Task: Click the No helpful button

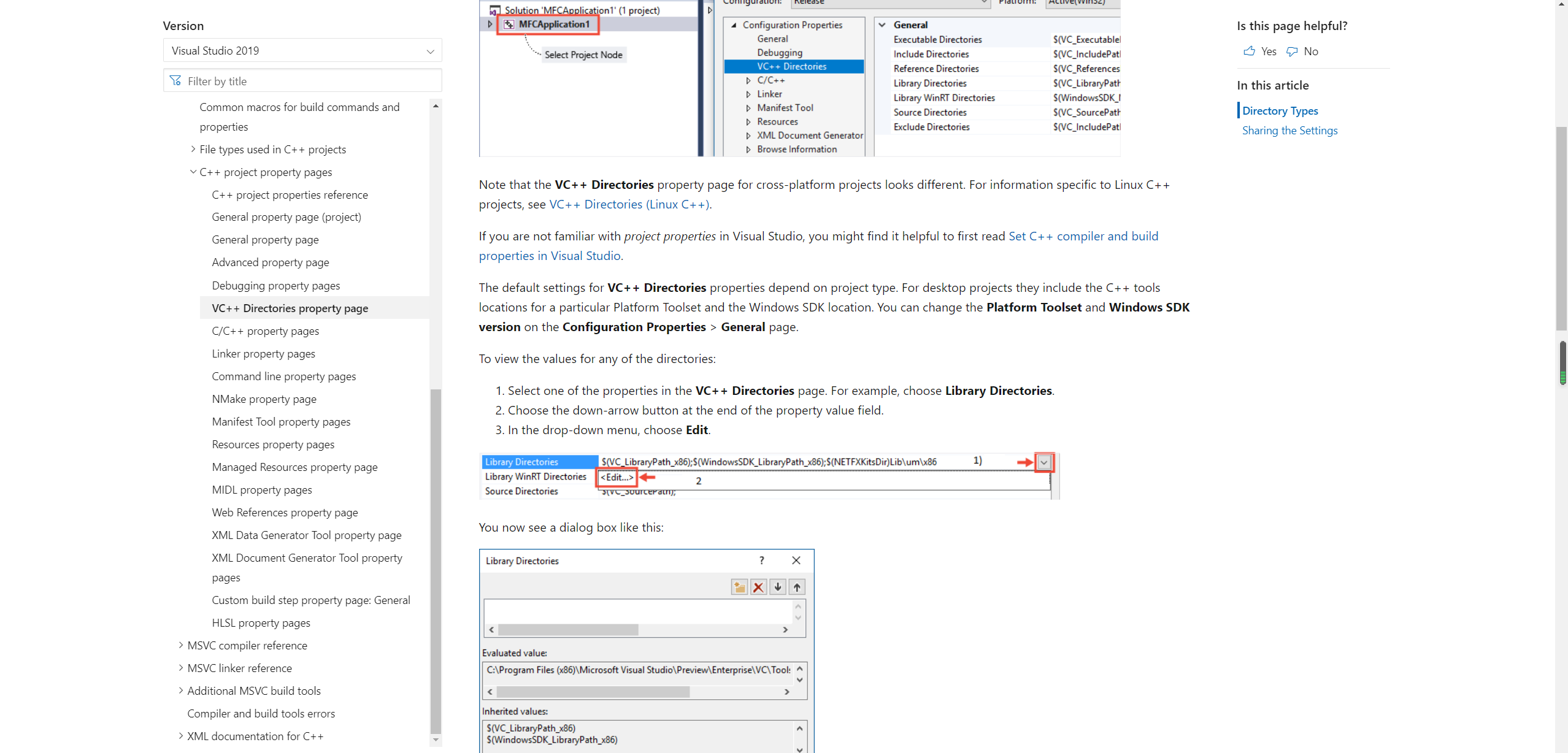Action: 1302,52
